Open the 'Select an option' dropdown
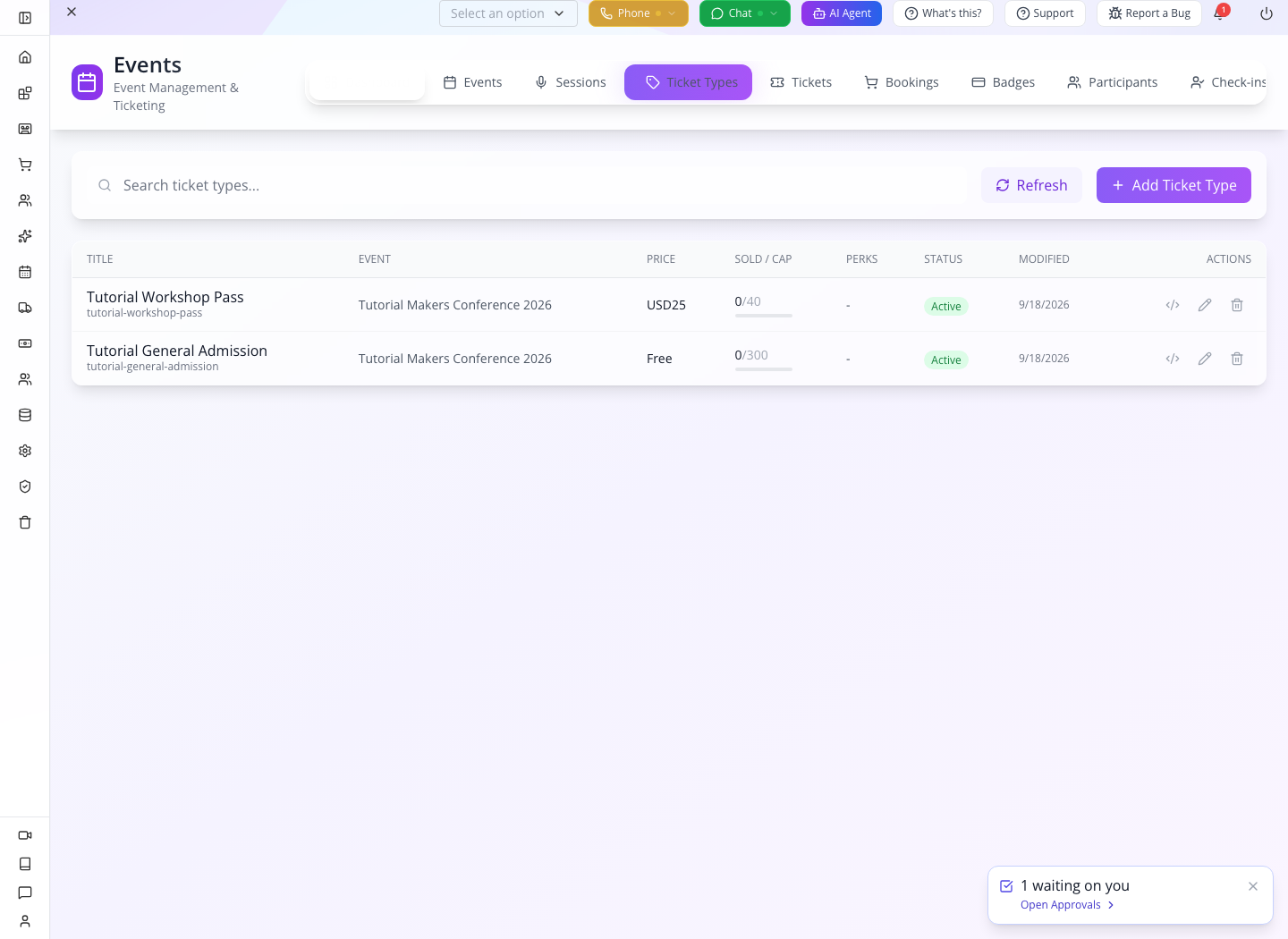Image resolution: width=1288 pixels, height=939 pixels. point(508,13)
